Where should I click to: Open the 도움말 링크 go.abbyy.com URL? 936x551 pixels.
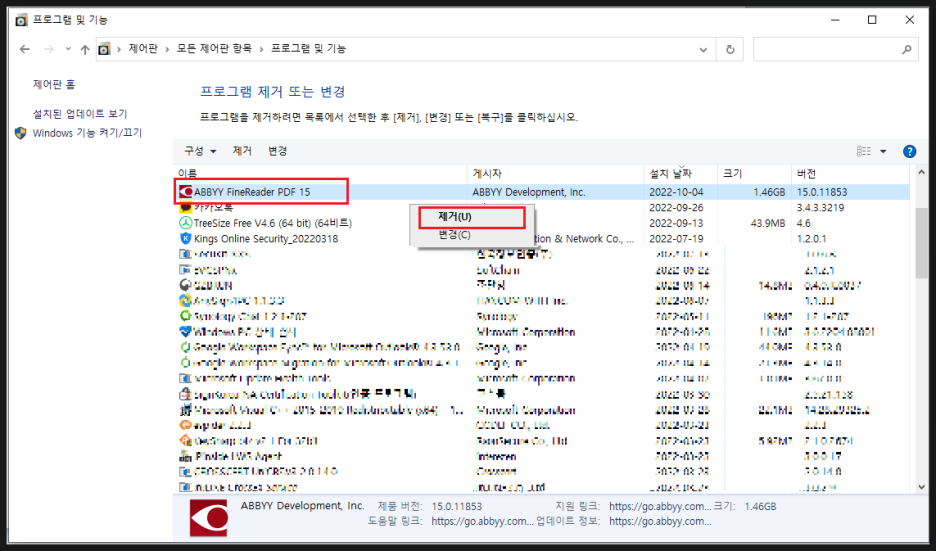(482, 521)
